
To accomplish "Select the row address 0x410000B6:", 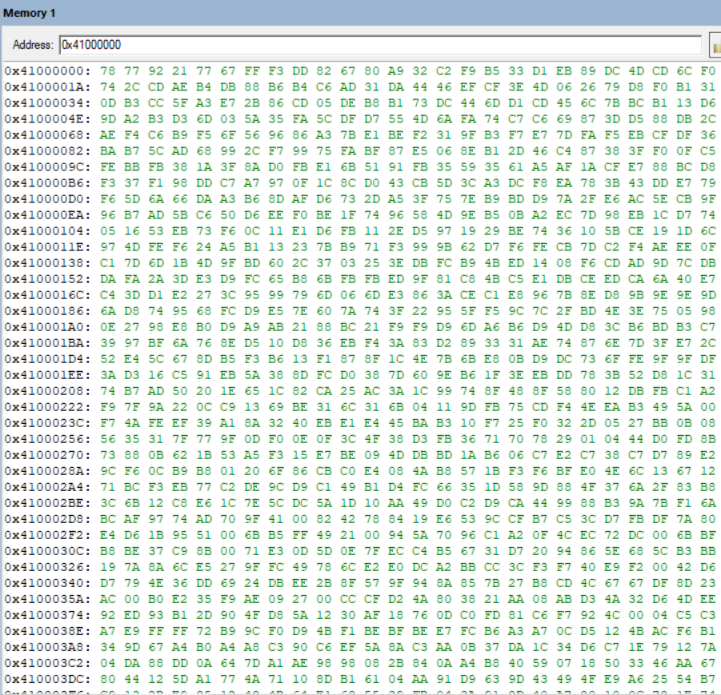I will tap(48, 183).
